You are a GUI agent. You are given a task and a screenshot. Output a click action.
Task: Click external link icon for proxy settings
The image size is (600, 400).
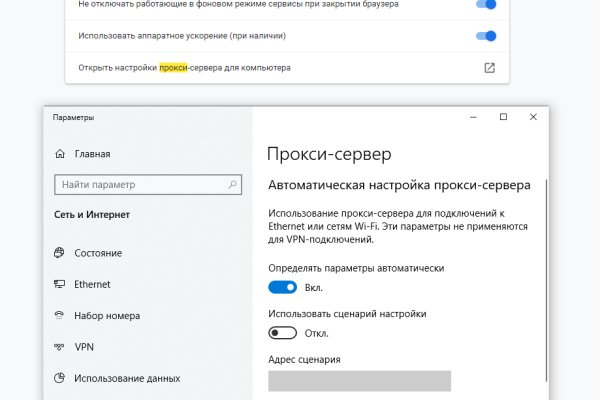pyautogui.click(x=489, y=68)
